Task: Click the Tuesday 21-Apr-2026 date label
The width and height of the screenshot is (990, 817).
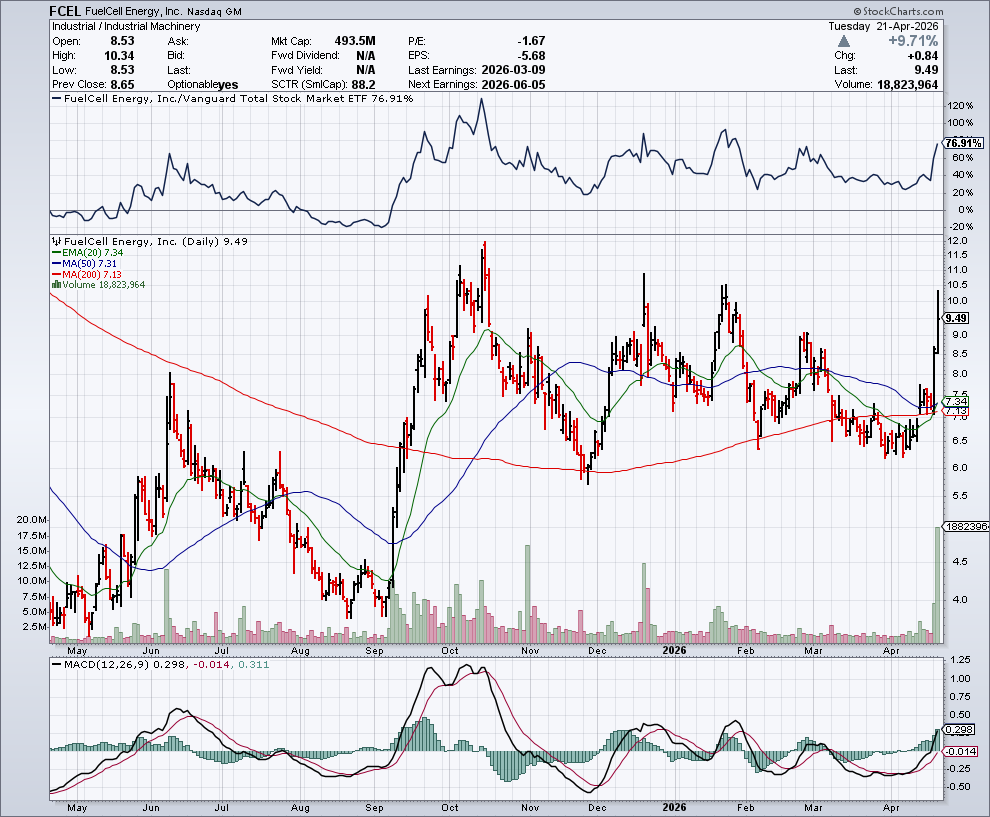Action: coord(884,26)
